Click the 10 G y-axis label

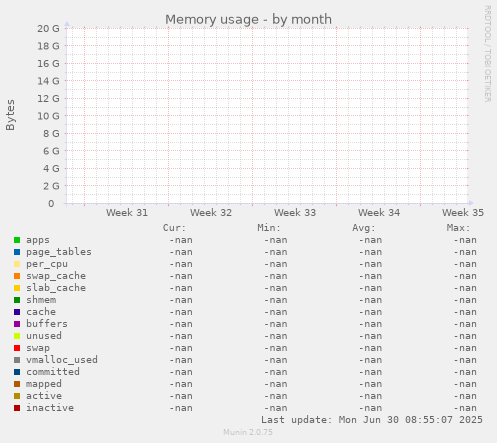click(x=48, y=116)
